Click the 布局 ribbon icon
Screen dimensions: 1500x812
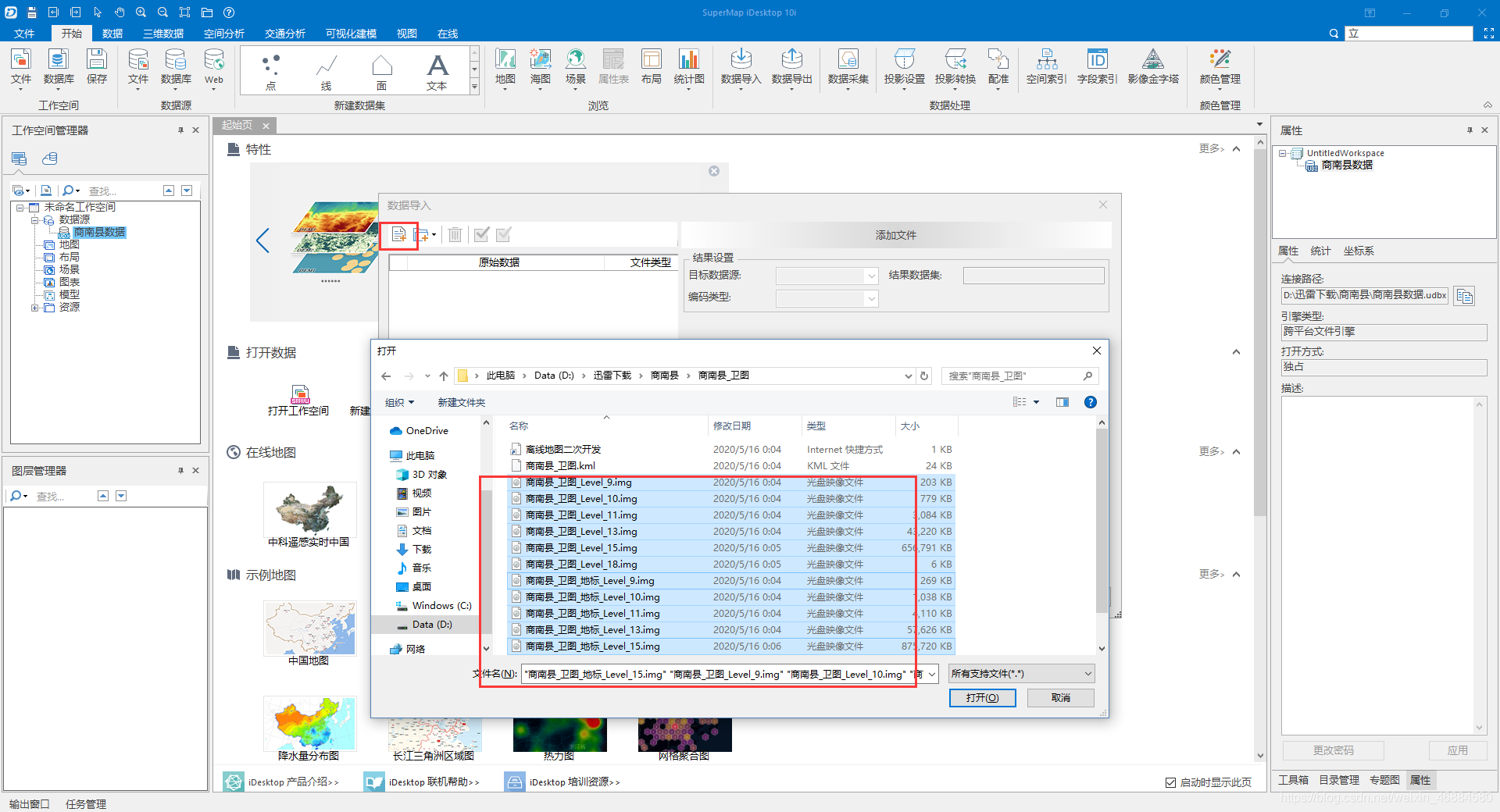coord(651,66)
